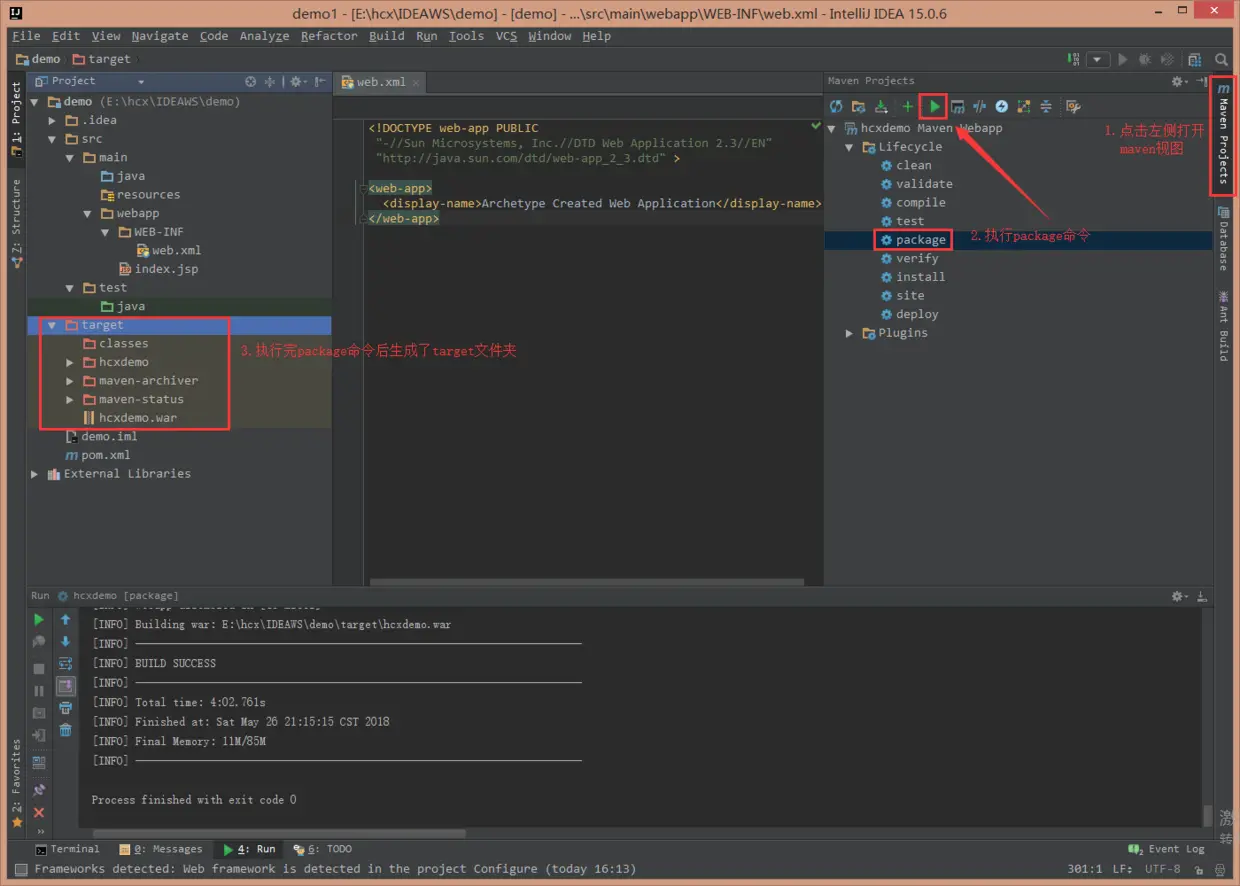Open Maven Settings wrench icon

pos(1073,106)
